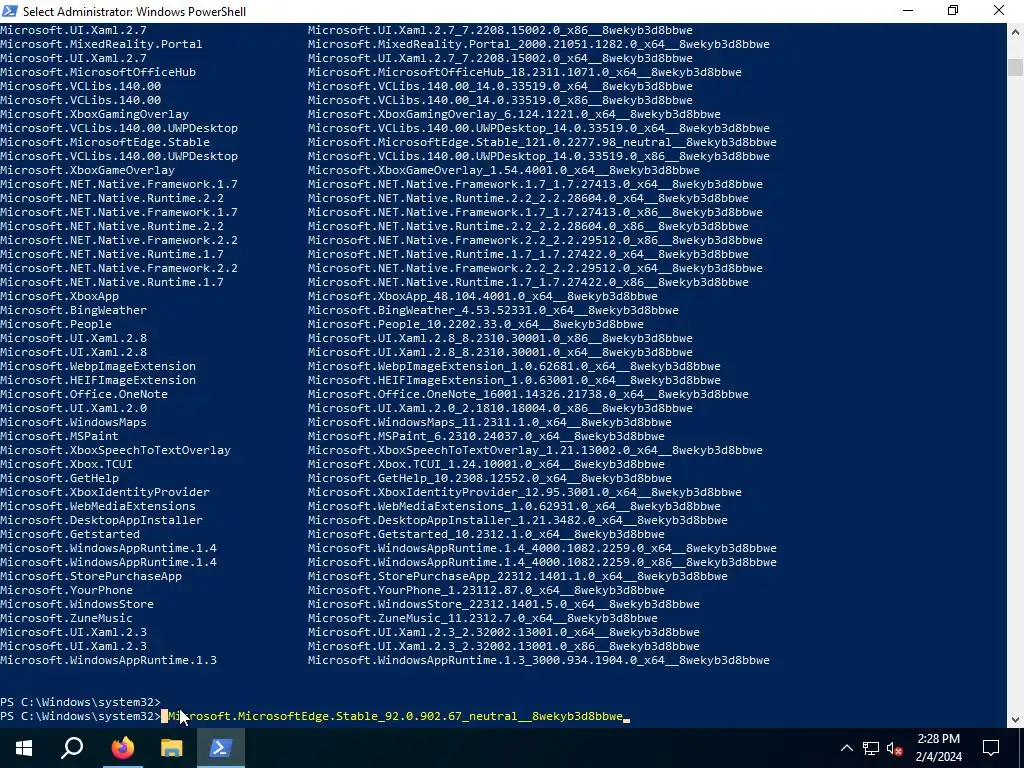Click the highlighted Edge.Stable_92.0.902.67 command text
The image size is (1024, 768).
click(x=395, y=716)
